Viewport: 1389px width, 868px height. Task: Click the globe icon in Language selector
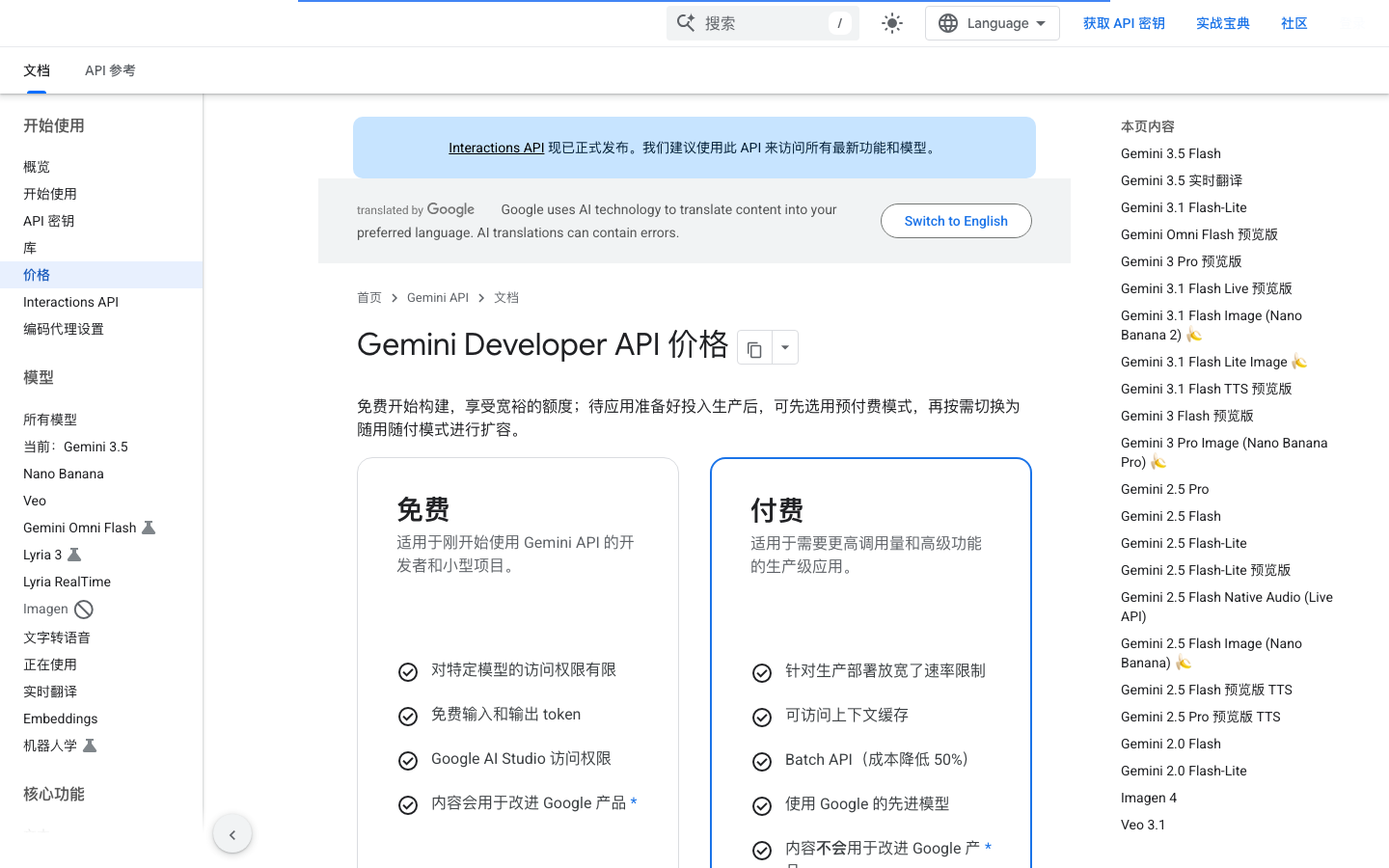[948, 23]
